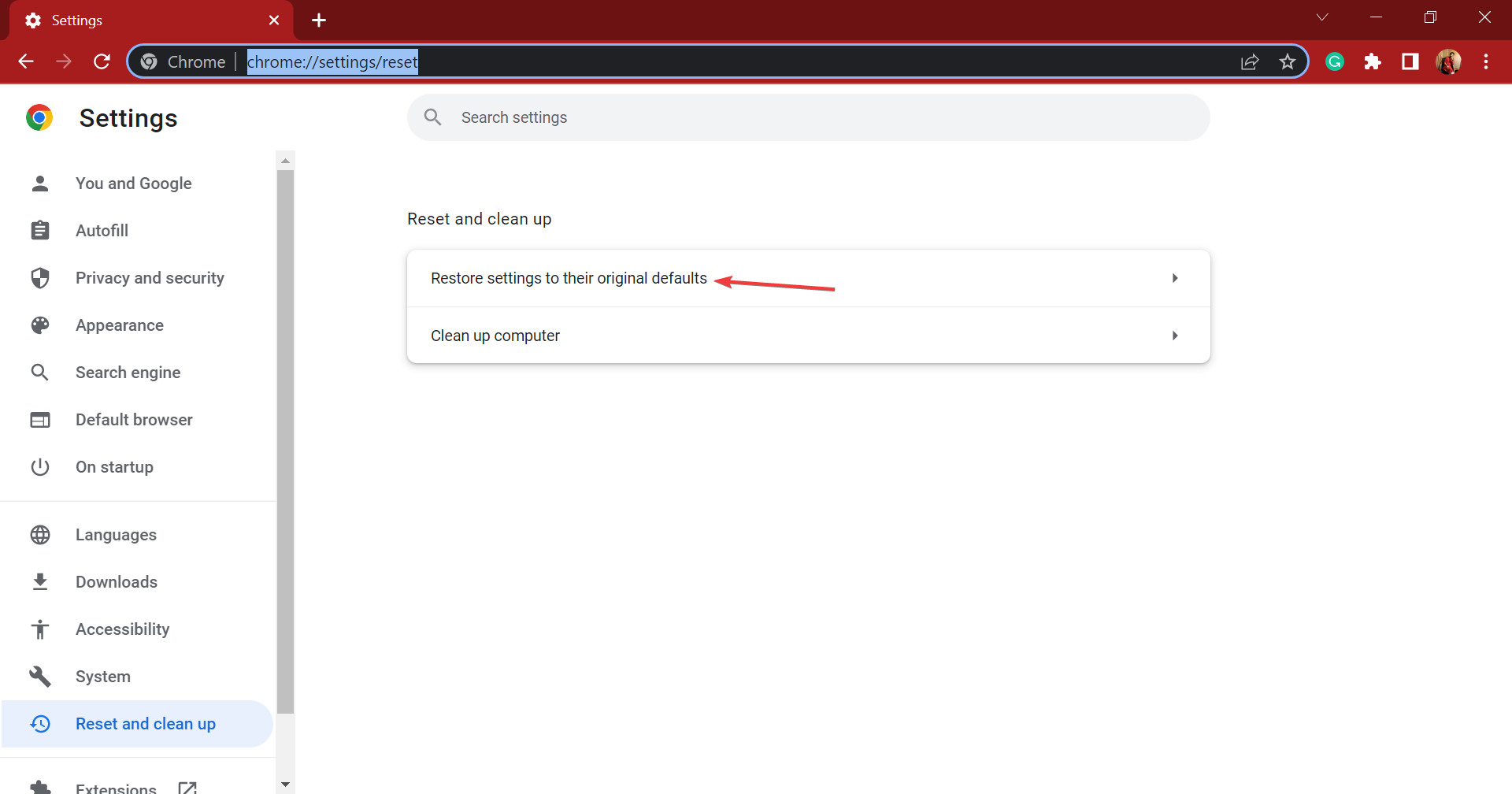Expand the Restore settings row chevron
The height and width of the screenshot is (794, 1512).
1174,277
